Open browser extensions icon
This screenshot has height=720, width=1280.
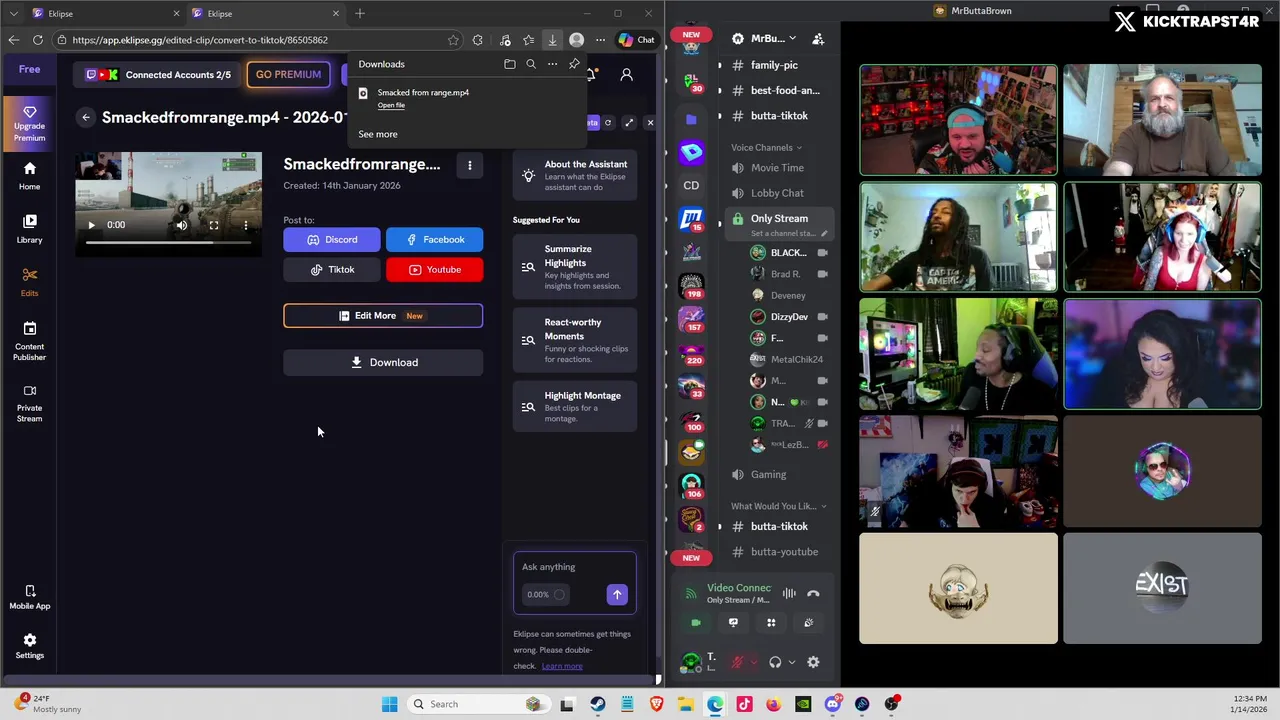point(477,40)
